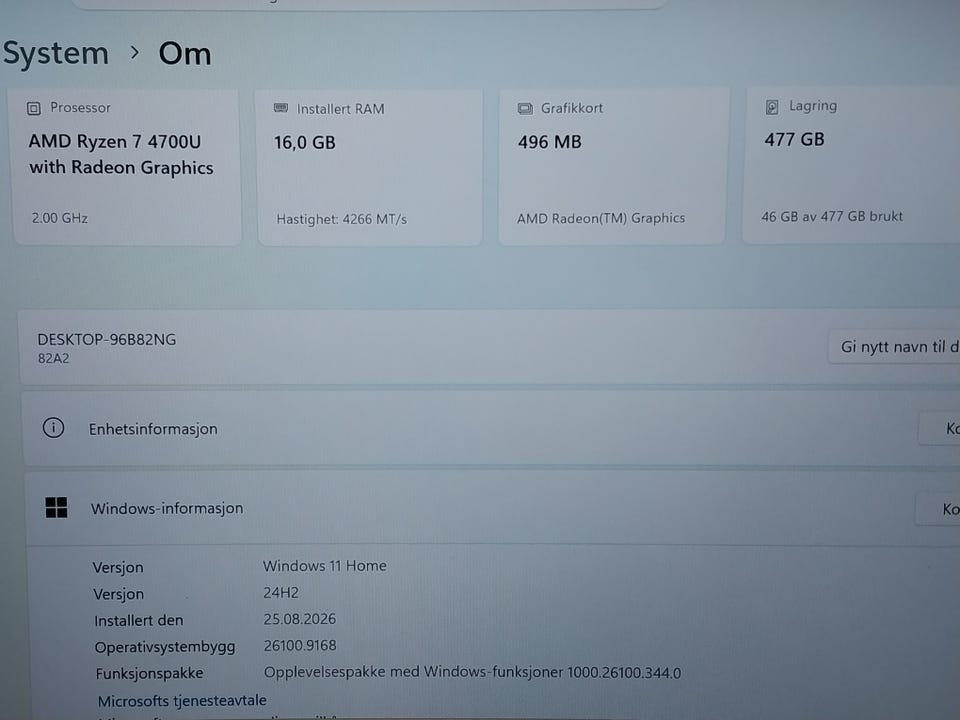Select the 16,0 GB RAM value
Screen dimensions: 960x720
[x=305, y=143]
